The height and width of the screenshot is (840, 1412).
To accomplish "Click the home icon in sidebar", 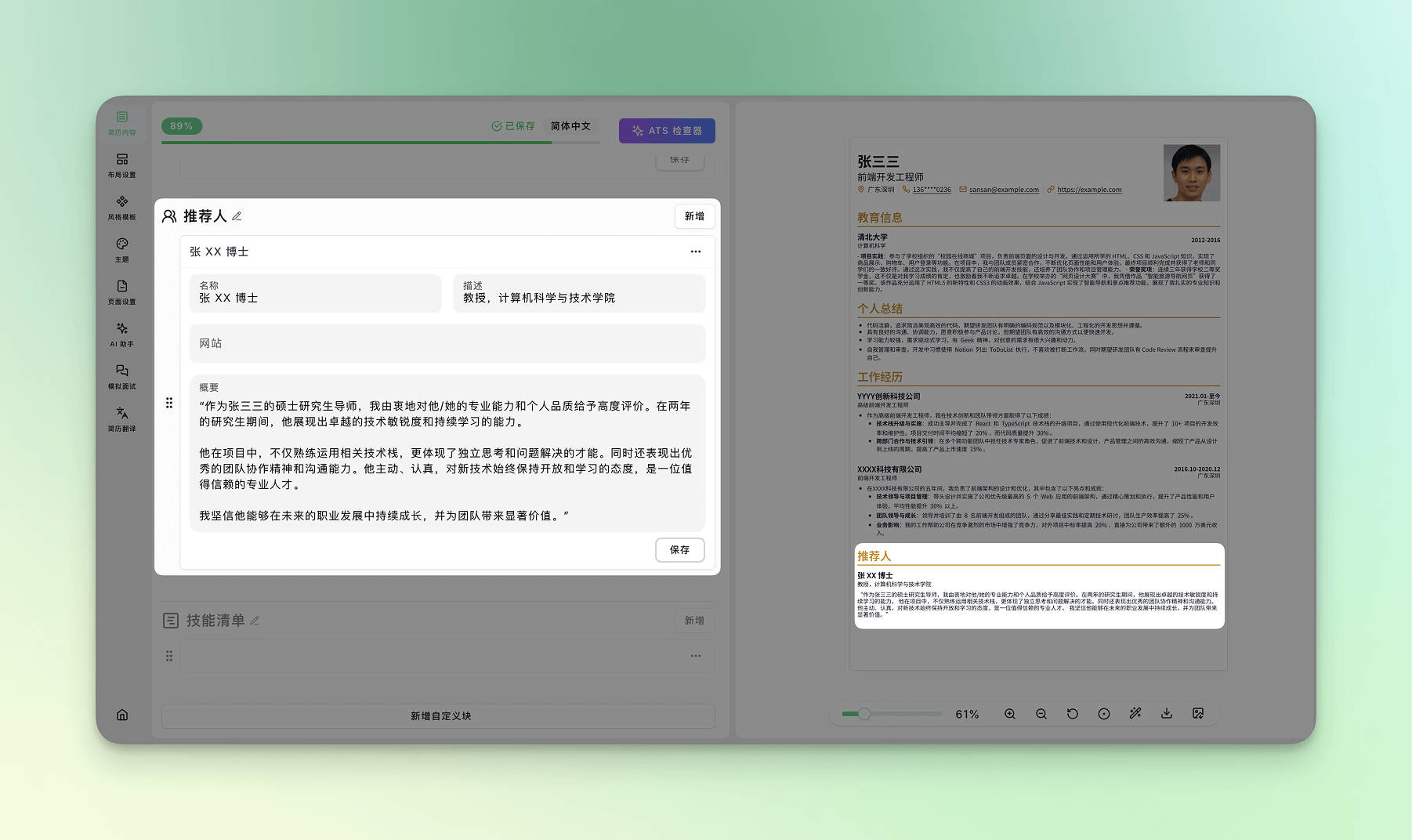I will pos(122,715).
